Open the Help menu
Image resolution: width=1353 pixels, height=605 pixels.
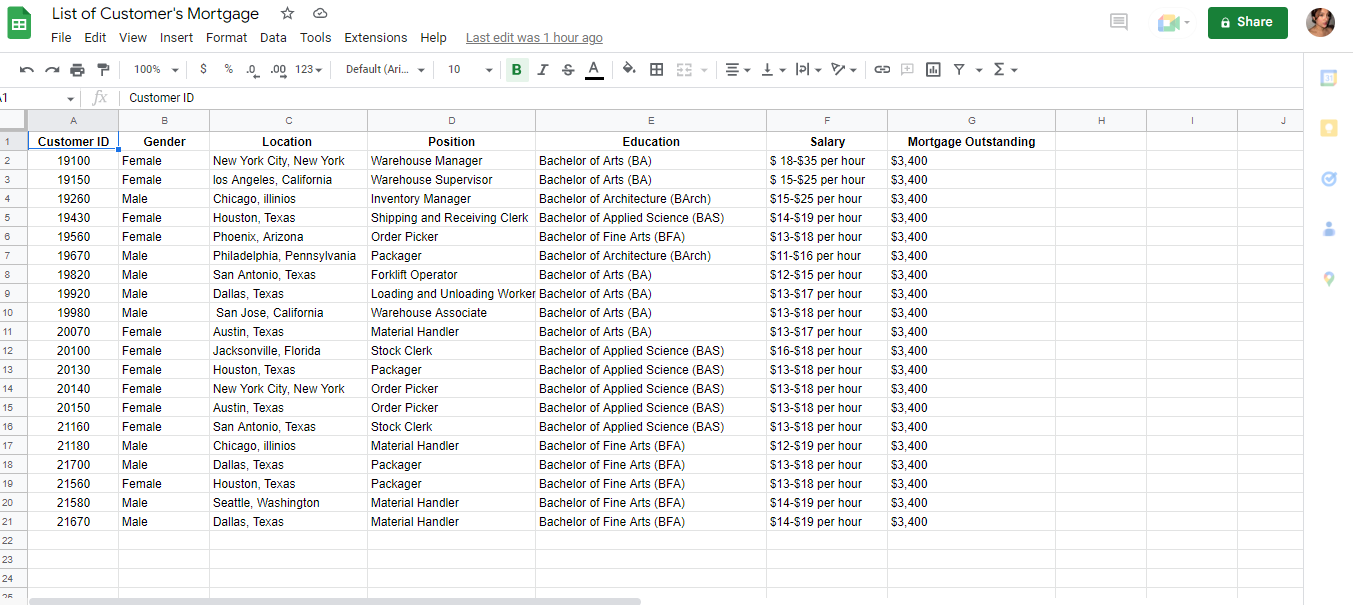pyautogui.click(x=433, y=38)
